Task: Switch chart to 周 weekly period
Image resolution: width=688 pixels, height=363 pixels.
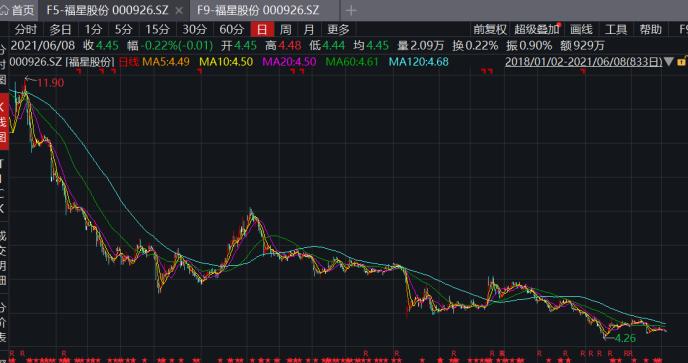Action: click(285, 29)
